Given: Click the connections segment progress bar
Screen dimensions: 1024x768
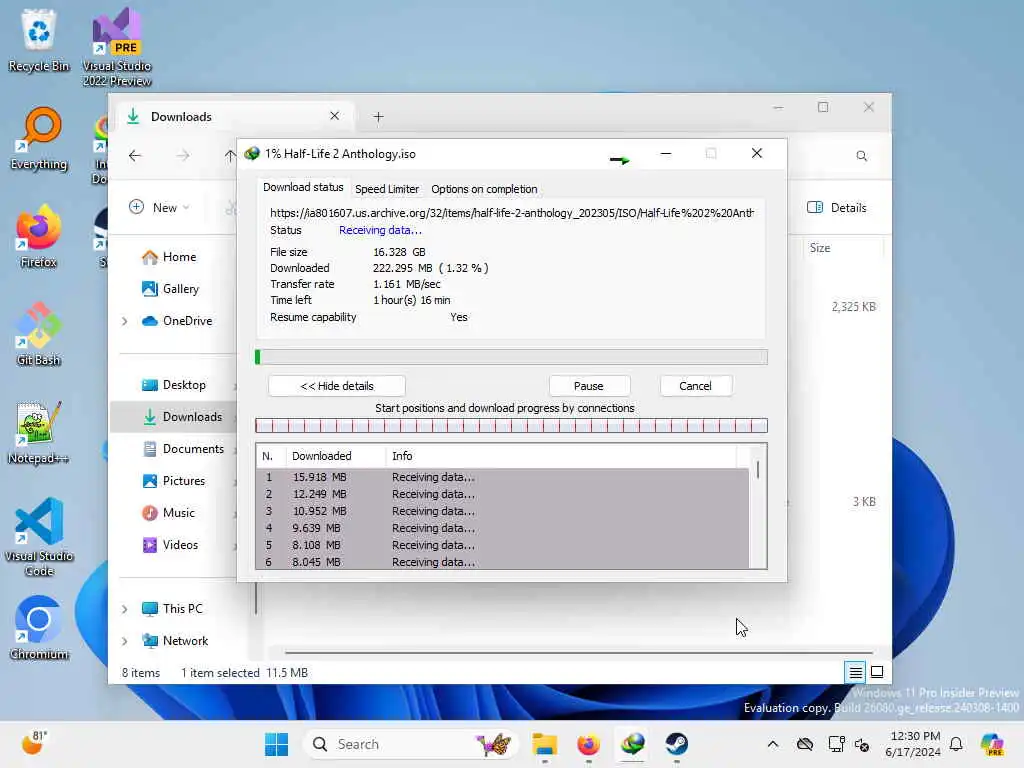Looking at the screenshot, I should 511,426.
